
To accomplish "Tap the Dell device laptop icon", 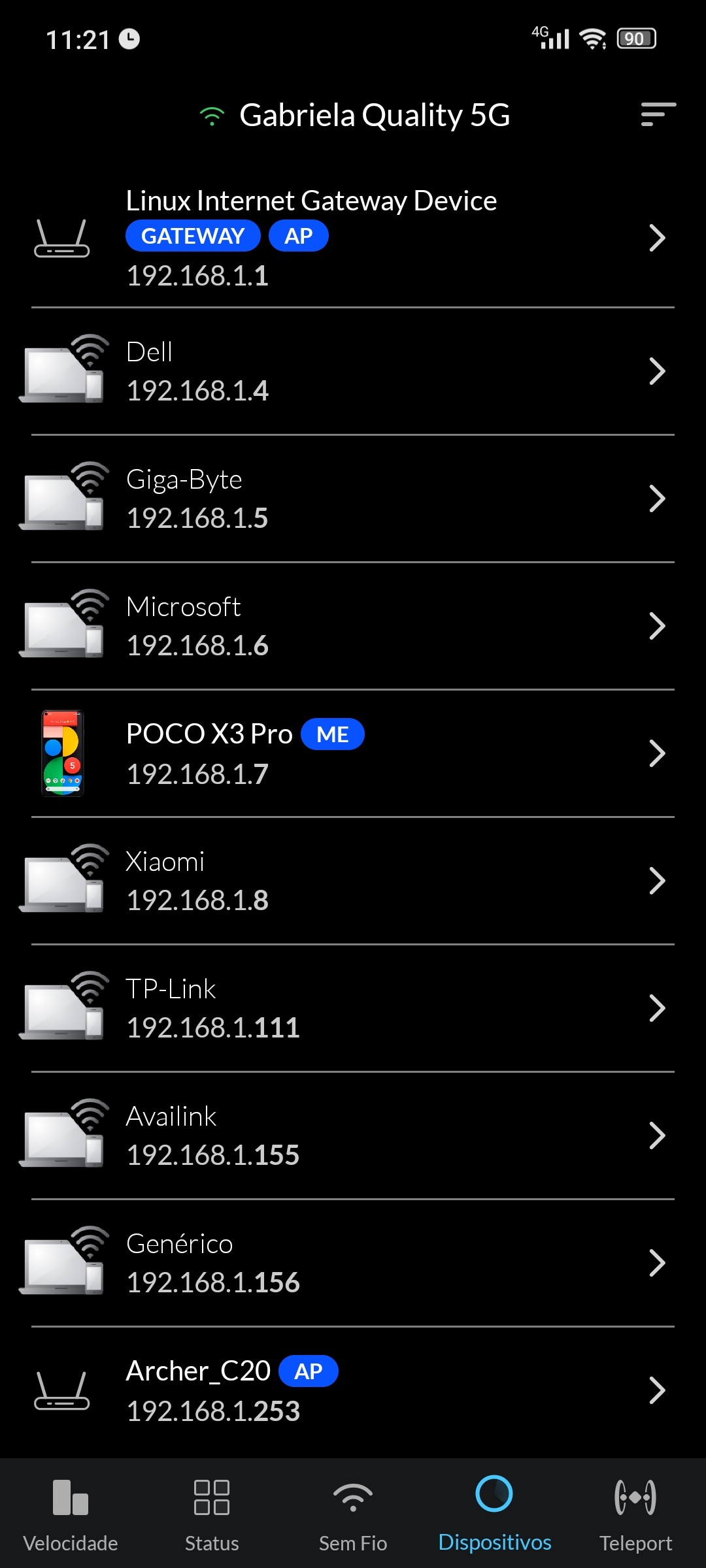I will pyautogui.click(x=63, y=369).
